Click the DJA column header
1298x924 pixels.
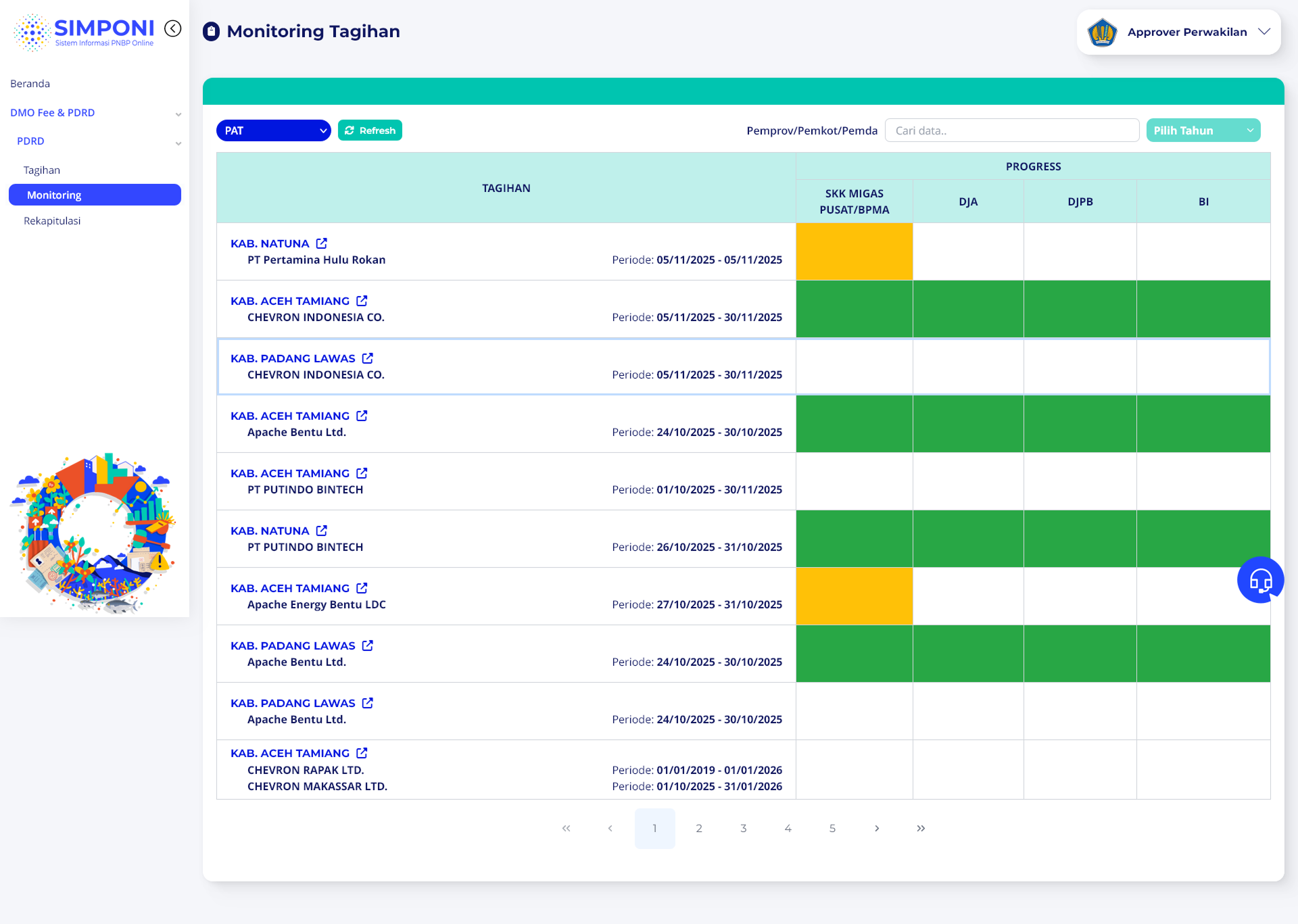[968, 201]
